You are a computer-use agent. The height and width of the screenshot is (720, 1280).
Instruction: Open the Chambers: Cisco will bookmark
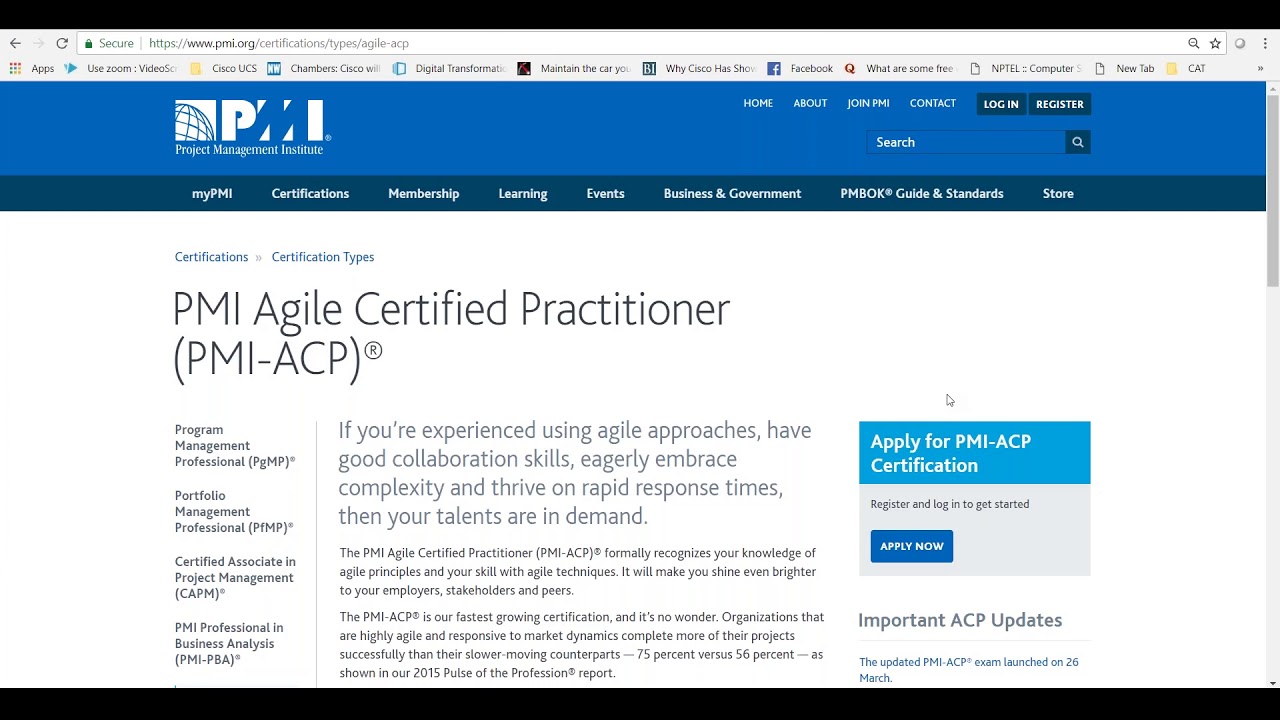click(324, 68)
